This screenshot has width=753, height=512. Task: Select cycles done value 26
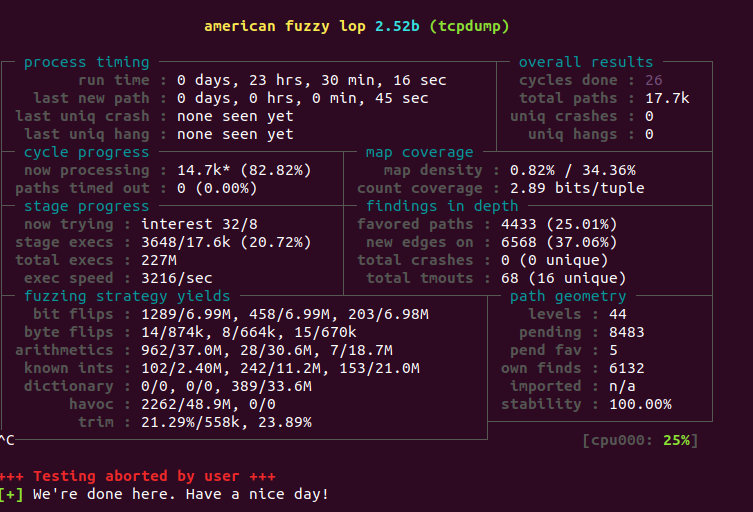654,80
